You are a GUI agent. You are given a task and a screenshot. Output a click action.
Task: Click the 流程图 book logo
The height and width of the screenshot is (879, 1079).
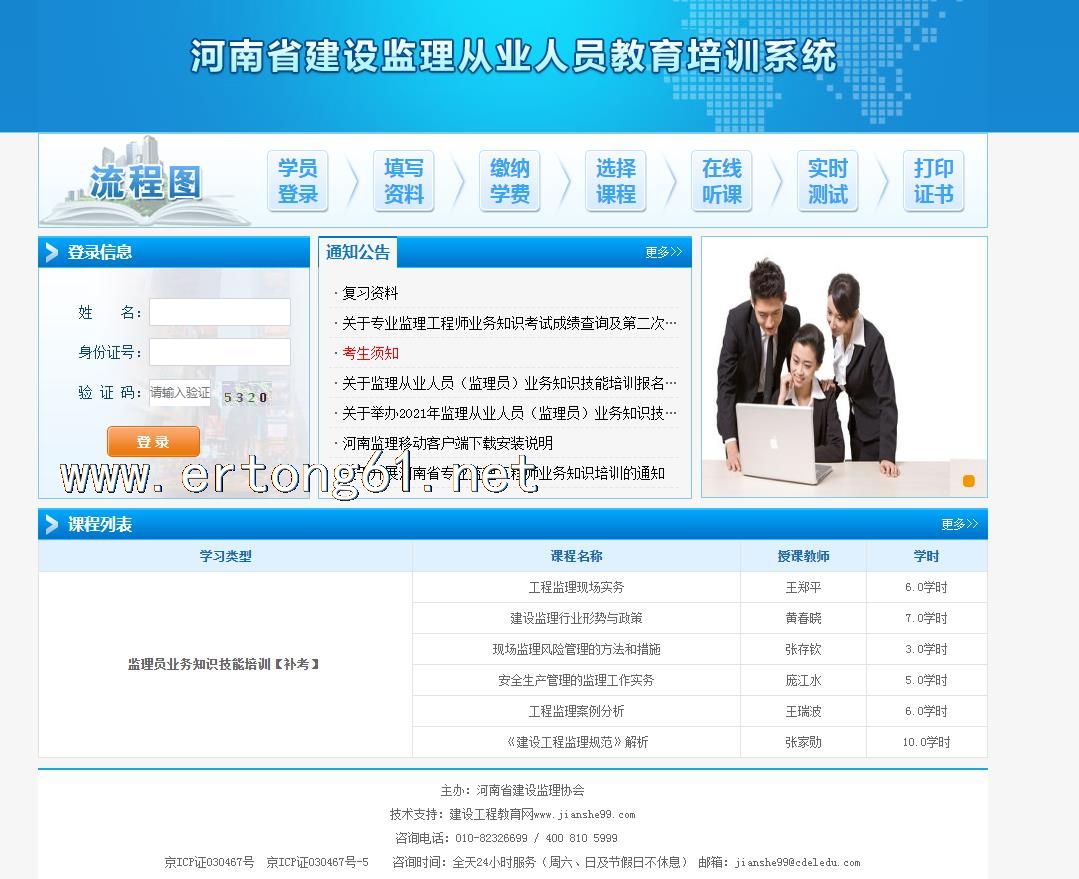pos(145,183)
